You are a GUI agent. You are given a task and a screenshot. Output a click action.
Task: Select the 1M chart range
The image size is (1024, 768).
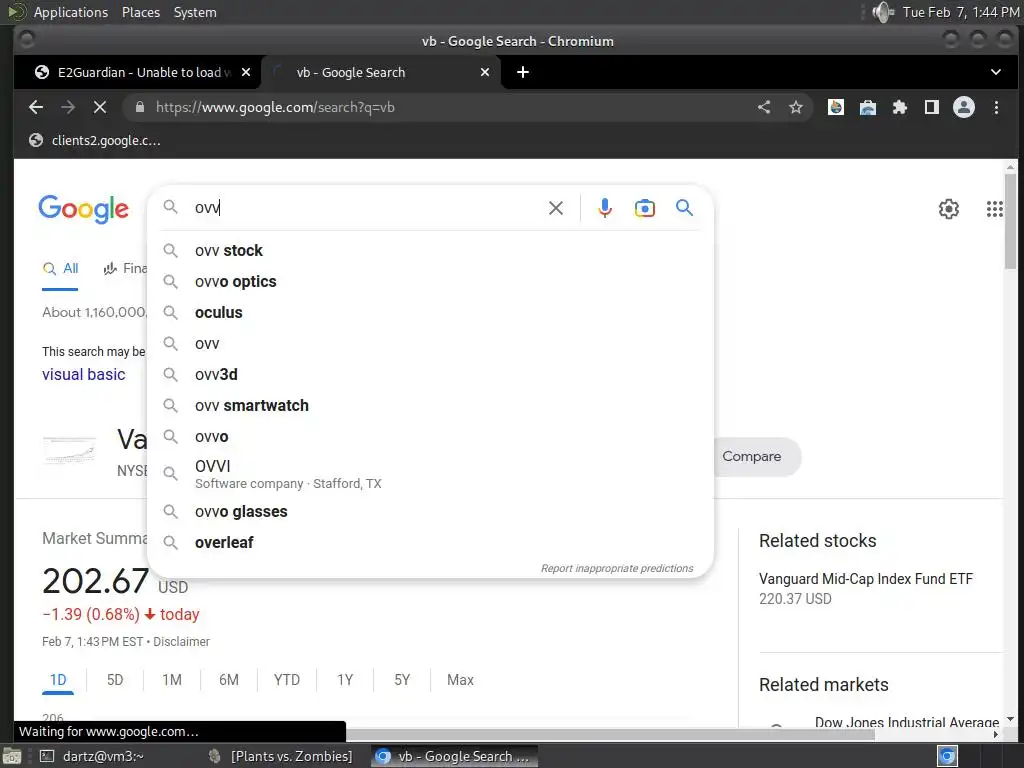tap(172, 680)
